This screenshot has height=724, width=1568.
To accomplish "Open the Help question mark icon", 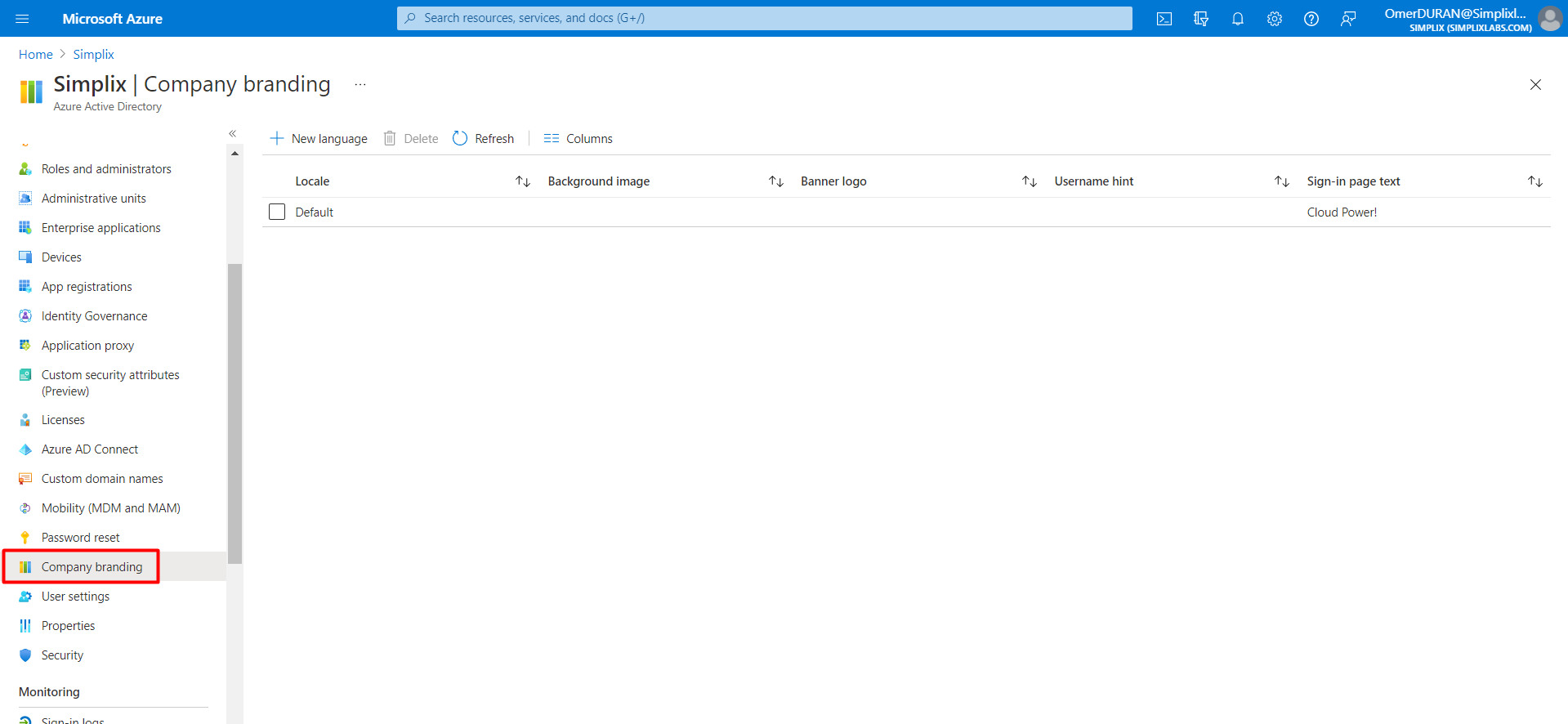I will click(x=1311, y=19).
